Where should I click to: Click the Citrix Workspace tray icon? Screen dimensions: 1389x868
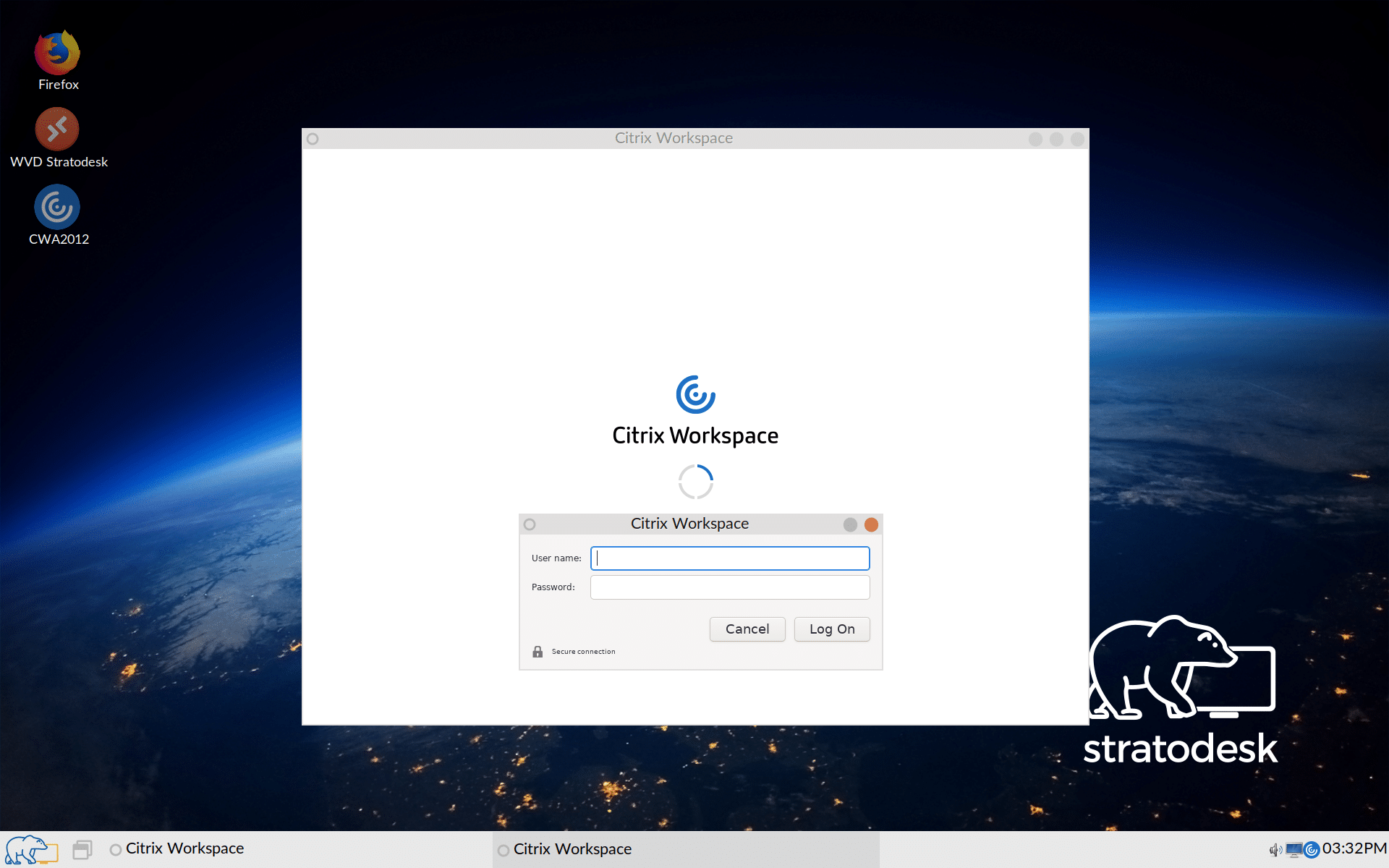[x=1312, y=850]
